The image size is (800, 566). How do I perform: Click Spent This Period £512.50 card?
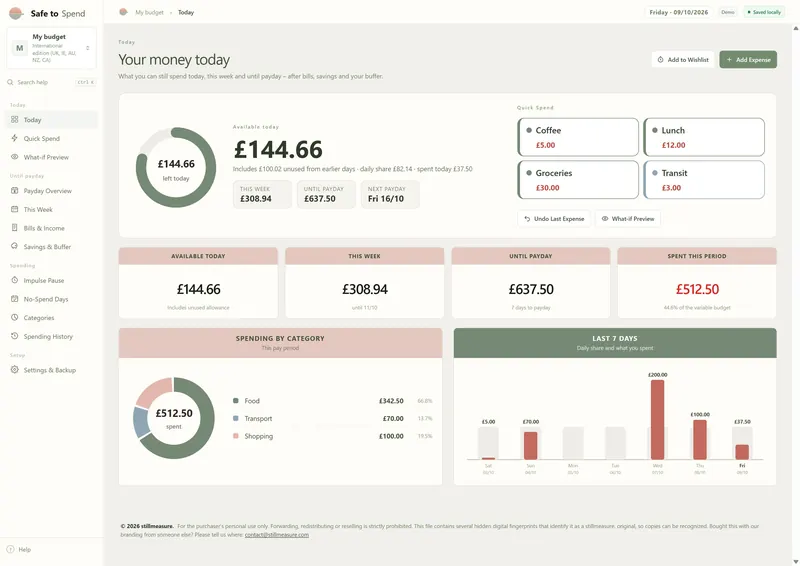tap(697, 283)
